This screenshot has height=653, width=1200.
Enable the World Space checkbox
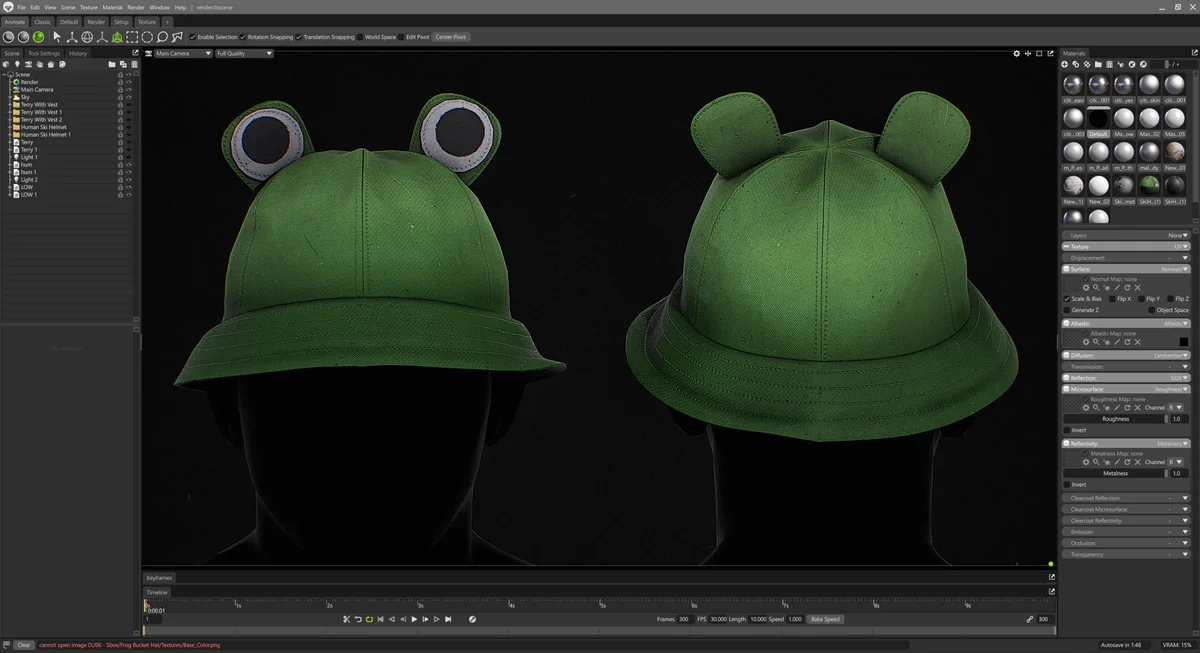click(x=360, y=37)
